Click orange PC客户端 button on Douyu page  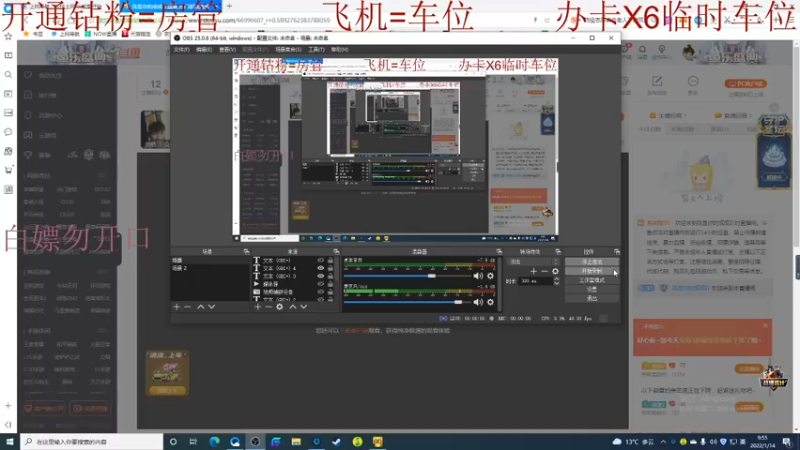pyautogui.click(x=745, y=84)
